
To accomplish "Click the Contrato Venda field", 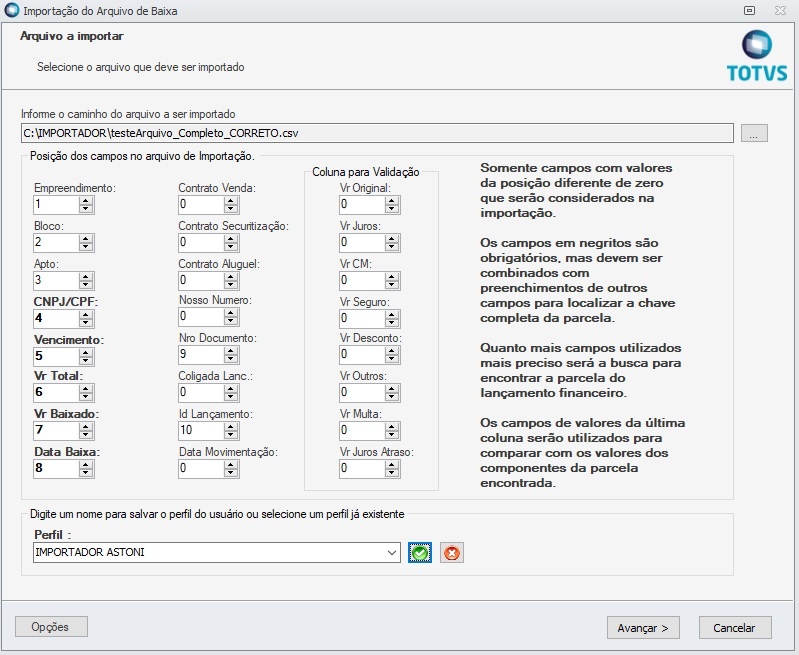I will [x=201, y=204].
